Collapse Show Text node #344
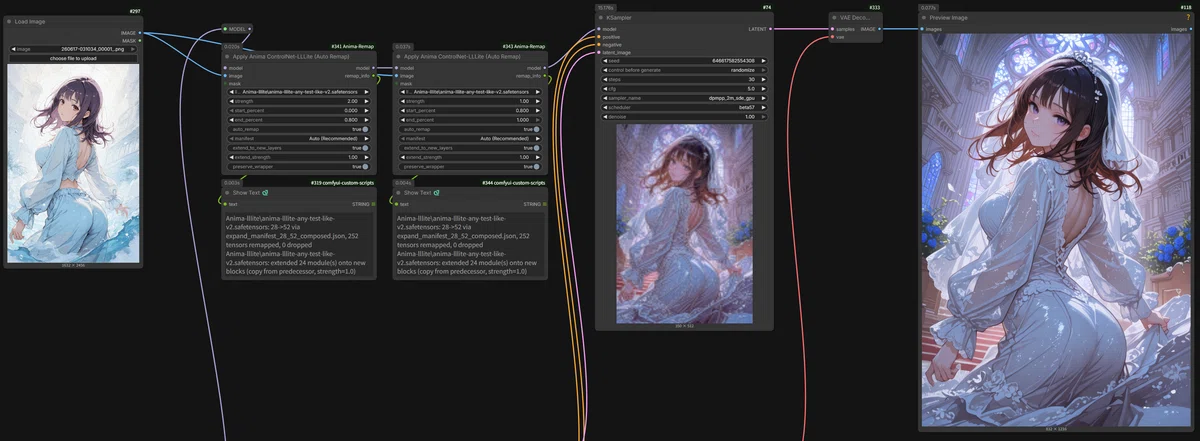The width and height of the screenshot is (1200, 441). click(x=399, y=193)
